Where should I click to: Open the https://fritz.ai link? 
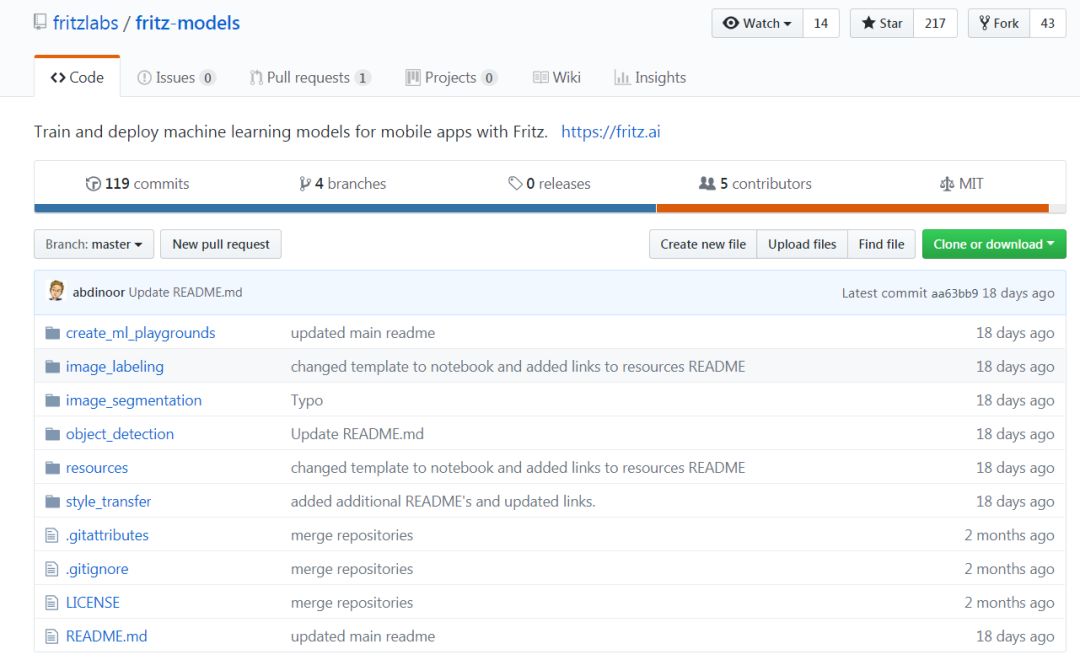click(611, 131)
